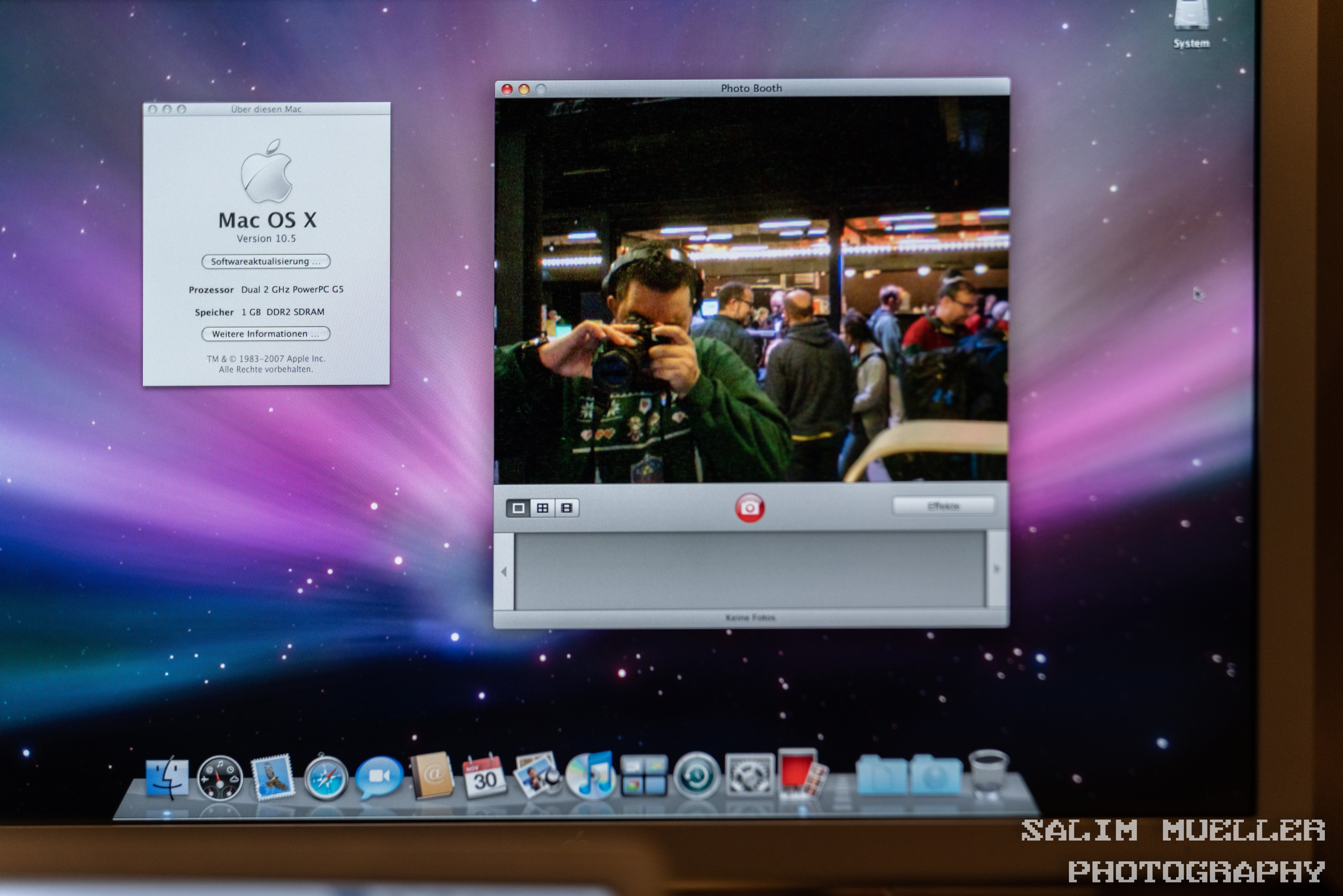Screen dimensions: 1343x896
Task: Open iChat from the Dock
Action: 379,777
